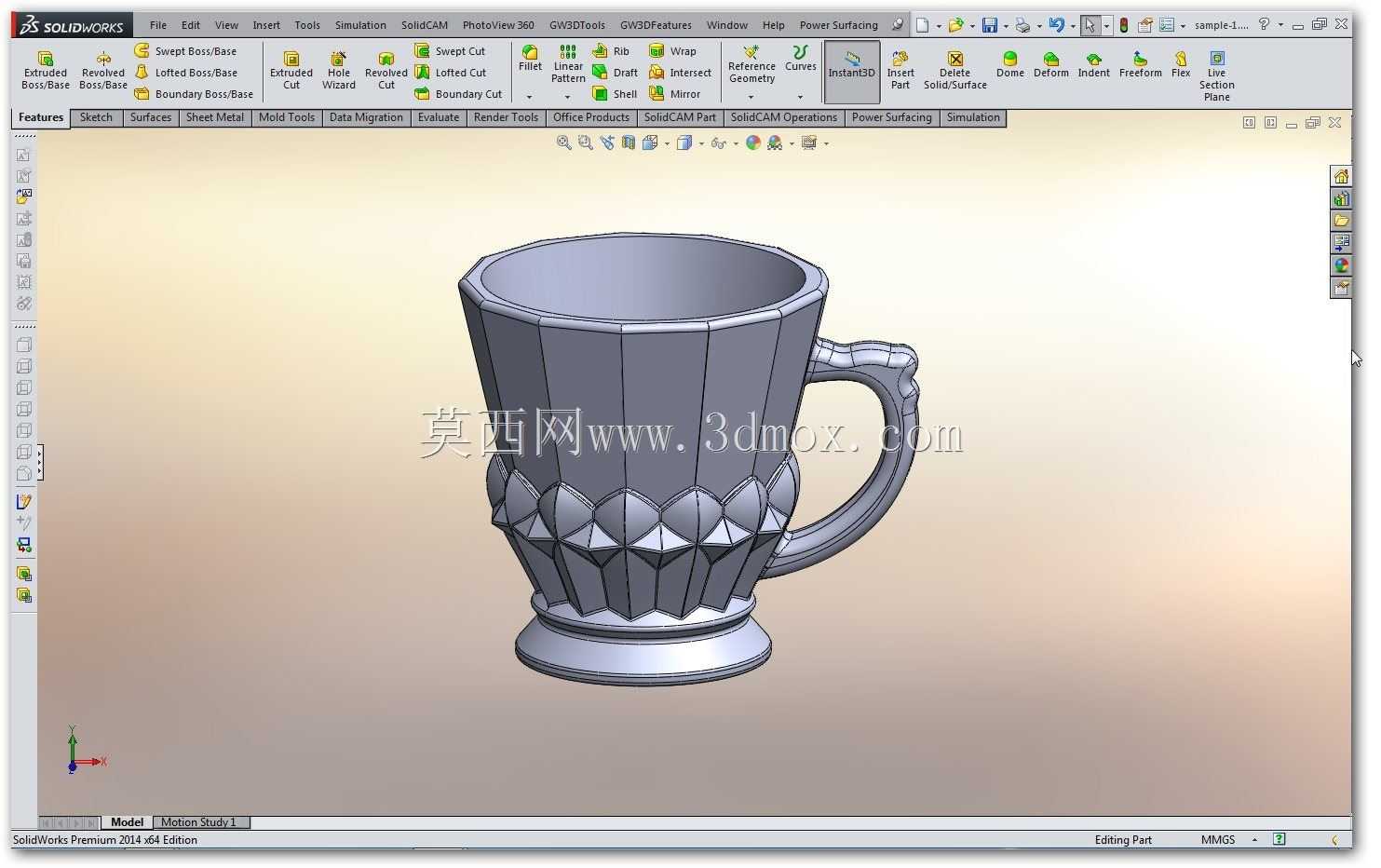
Task: Open the Hide/Show Items dropdown arrow
Action: (x=736, y=143)
